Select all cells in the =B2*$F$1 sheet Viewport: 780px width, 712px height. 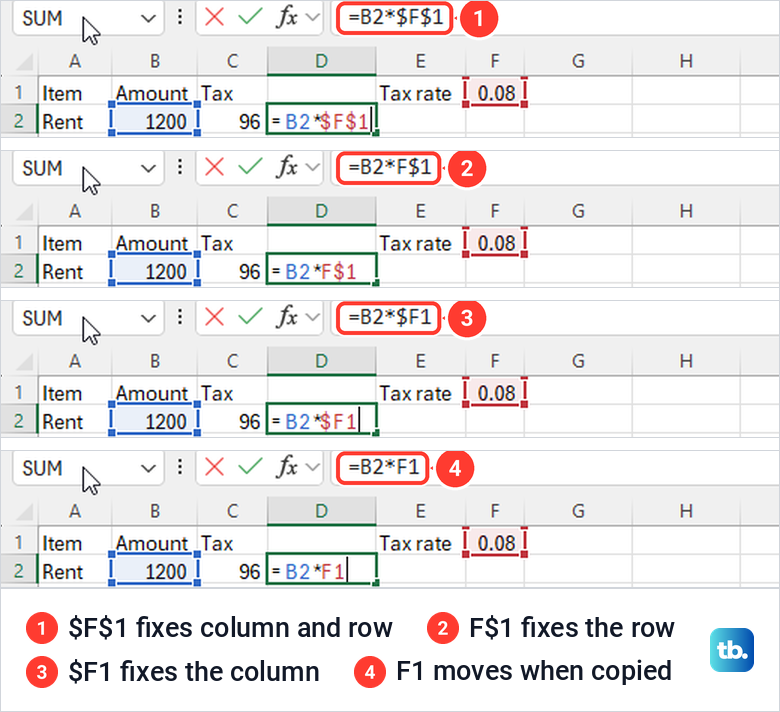(24, 62)
